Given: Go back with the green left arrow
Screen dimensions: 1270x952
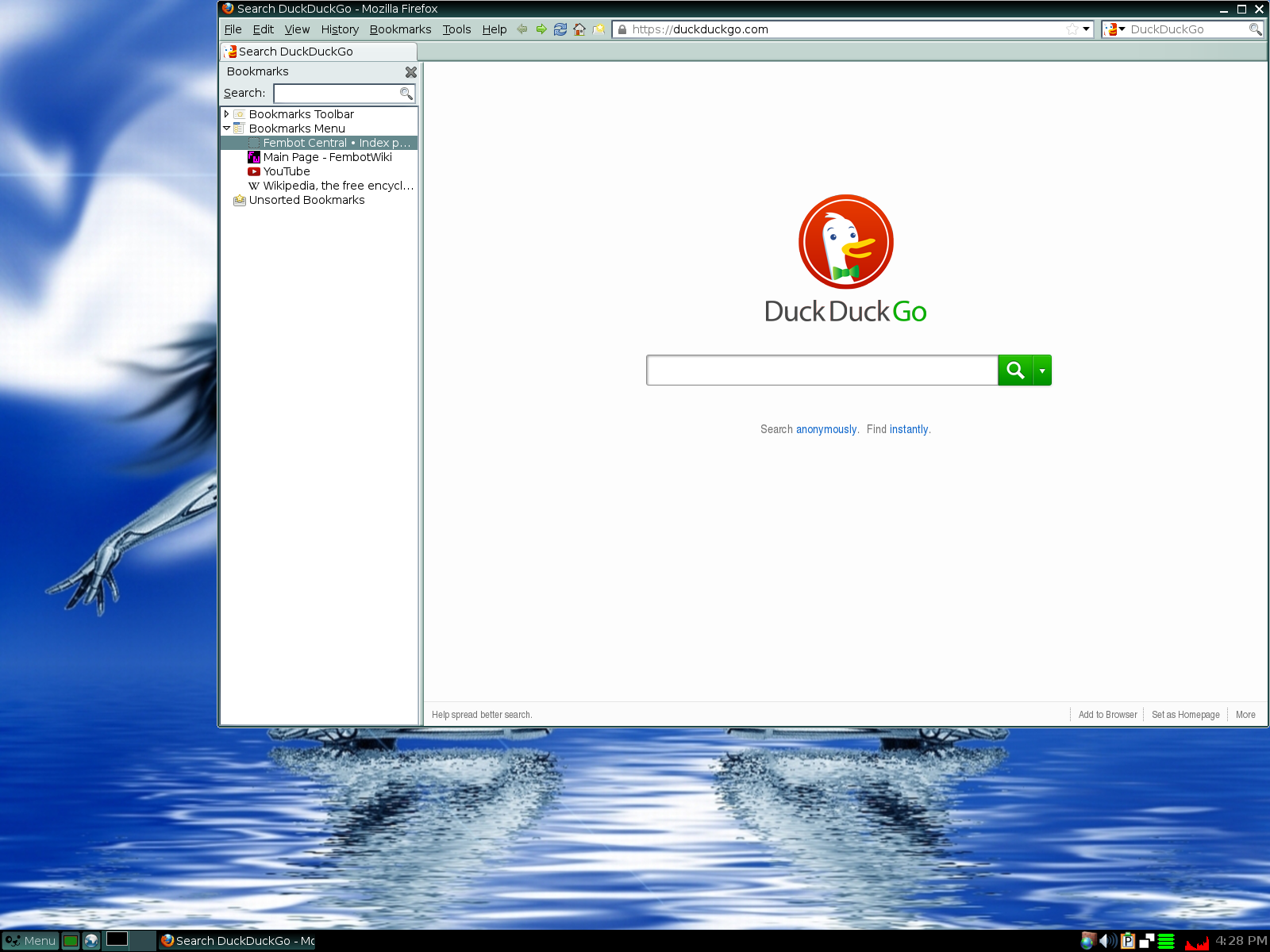Looking at the screenshot, I should click(521, 29).
